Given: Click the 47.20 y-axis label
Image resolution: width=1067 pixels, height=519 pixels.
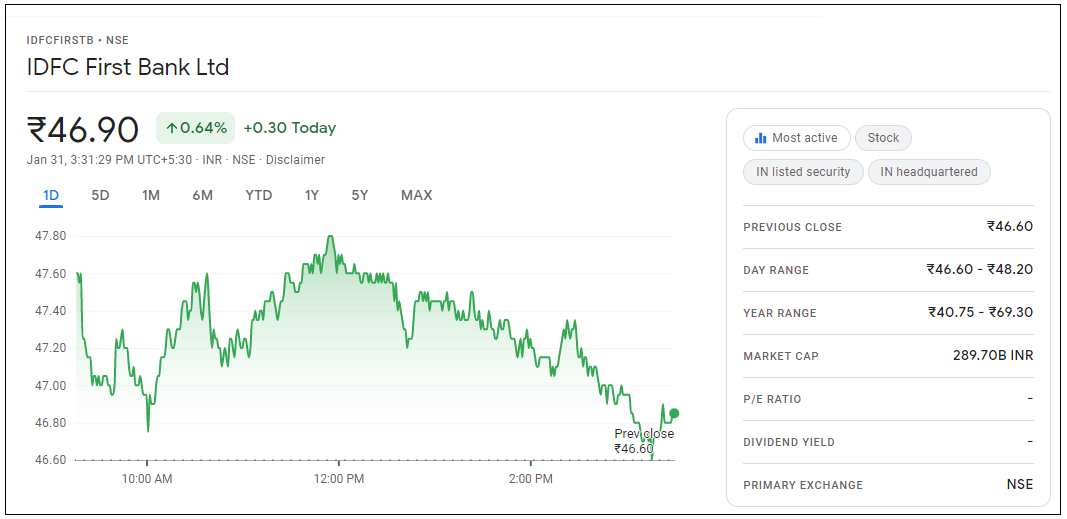Looking at the screenshot, I should (50, 348).
